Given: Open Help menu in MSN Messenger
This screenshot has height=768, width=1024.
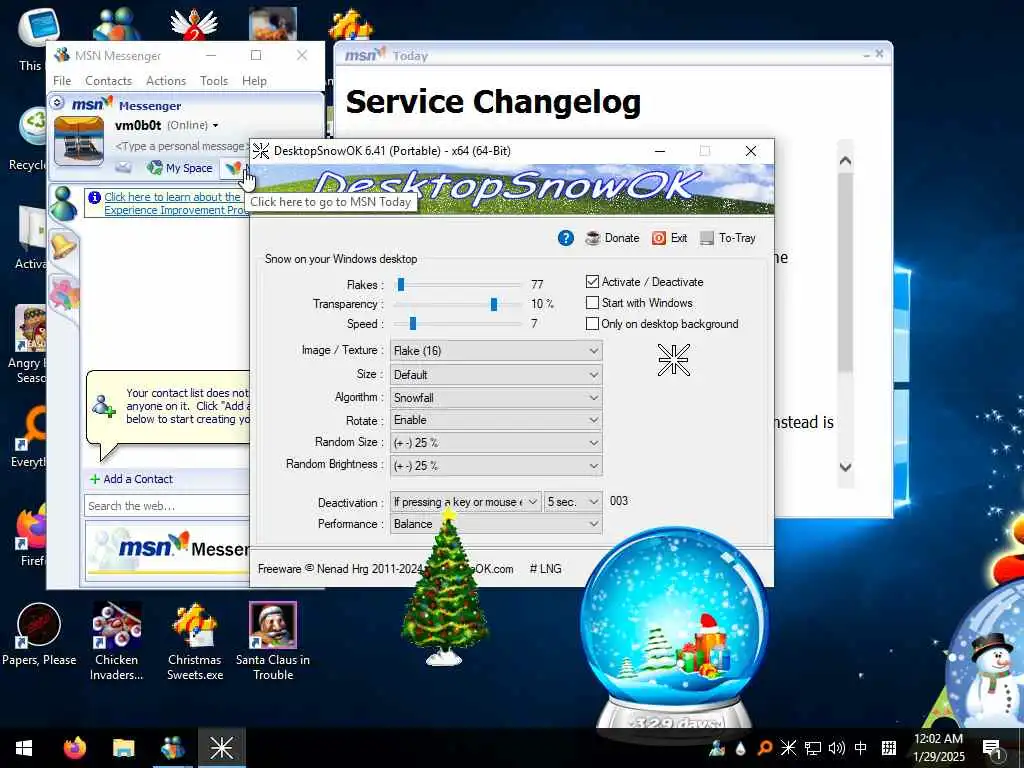Looking at the screenshot, I should (254, 81).
